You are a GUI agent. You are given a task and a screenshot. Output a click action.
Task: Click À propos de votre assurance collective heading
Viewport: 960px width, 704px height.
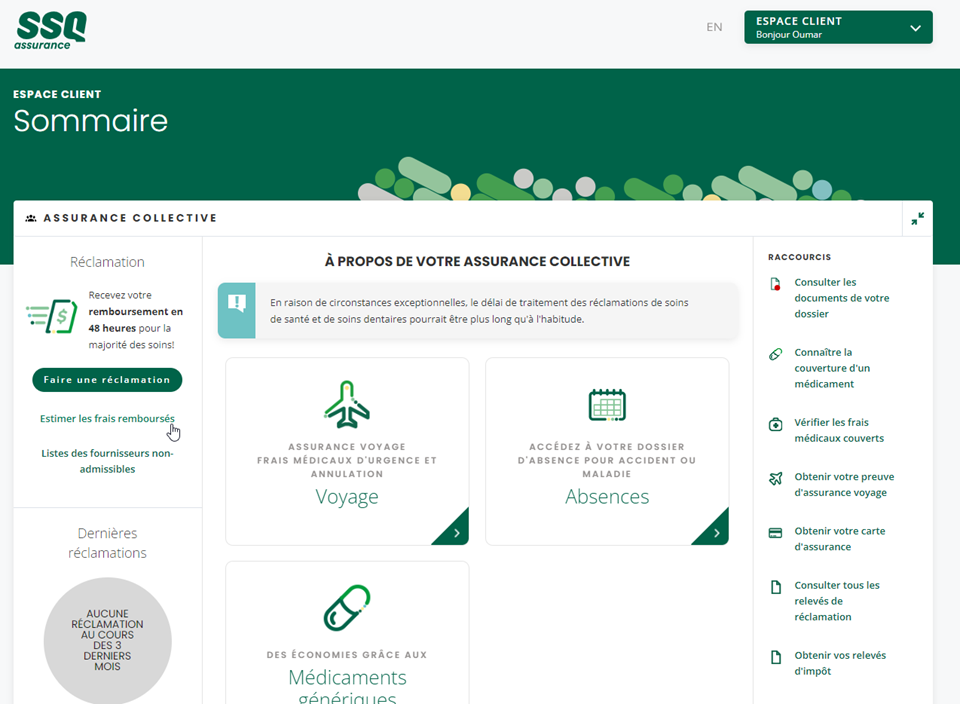(477, 261)
